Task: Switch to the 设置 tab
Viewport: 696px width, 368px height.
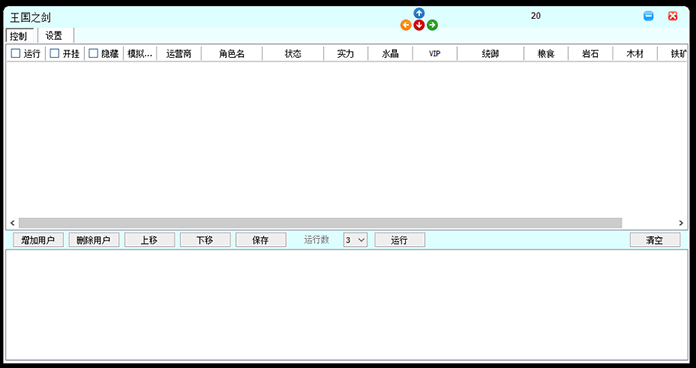Action: click(54, 36)
